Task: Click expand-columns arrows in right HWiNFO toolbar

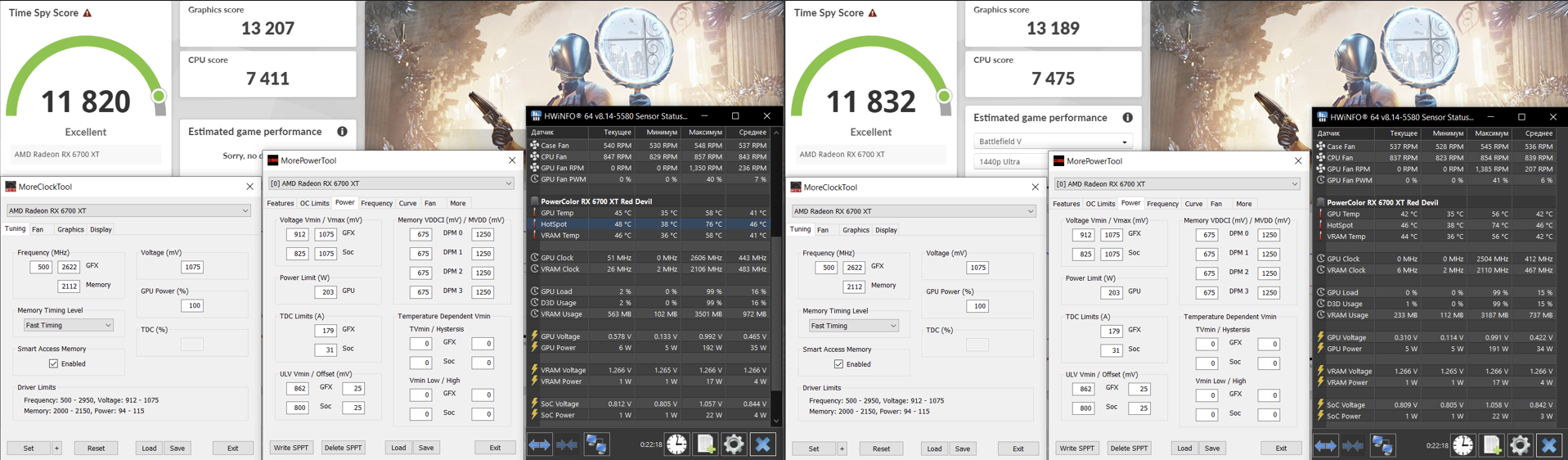Action: click(x=1326, y=445)
